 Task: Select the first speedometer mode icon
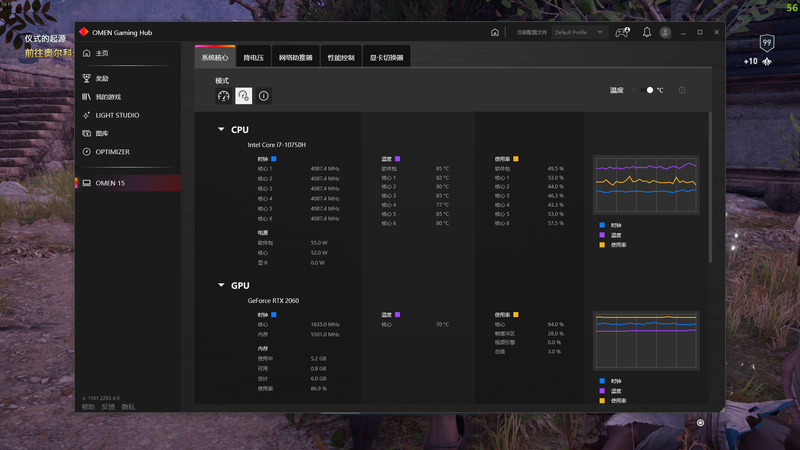point(224,96)
